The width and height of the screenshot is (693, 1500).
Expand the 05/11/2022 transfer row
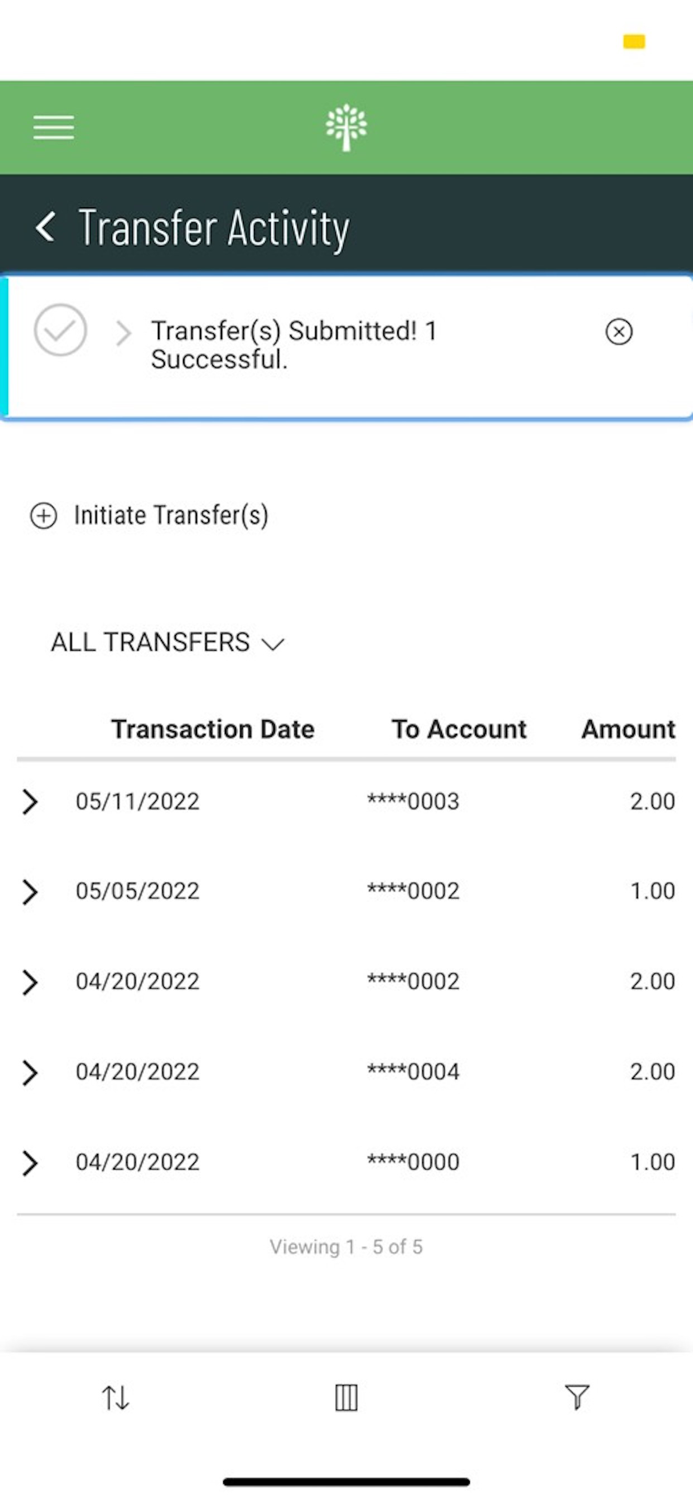click(x=29, y=801)
